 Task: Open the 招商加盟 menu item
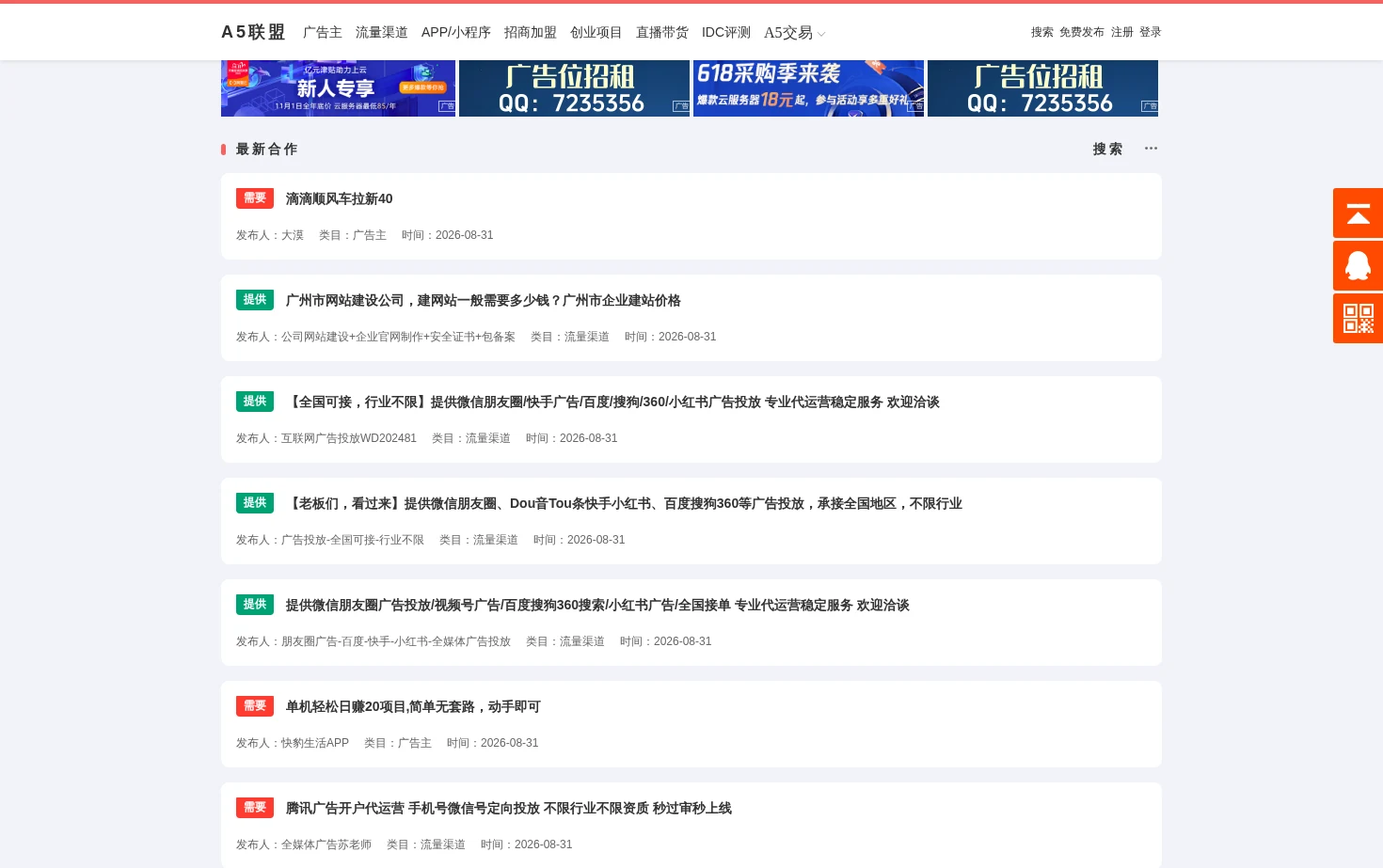[531, 32]
